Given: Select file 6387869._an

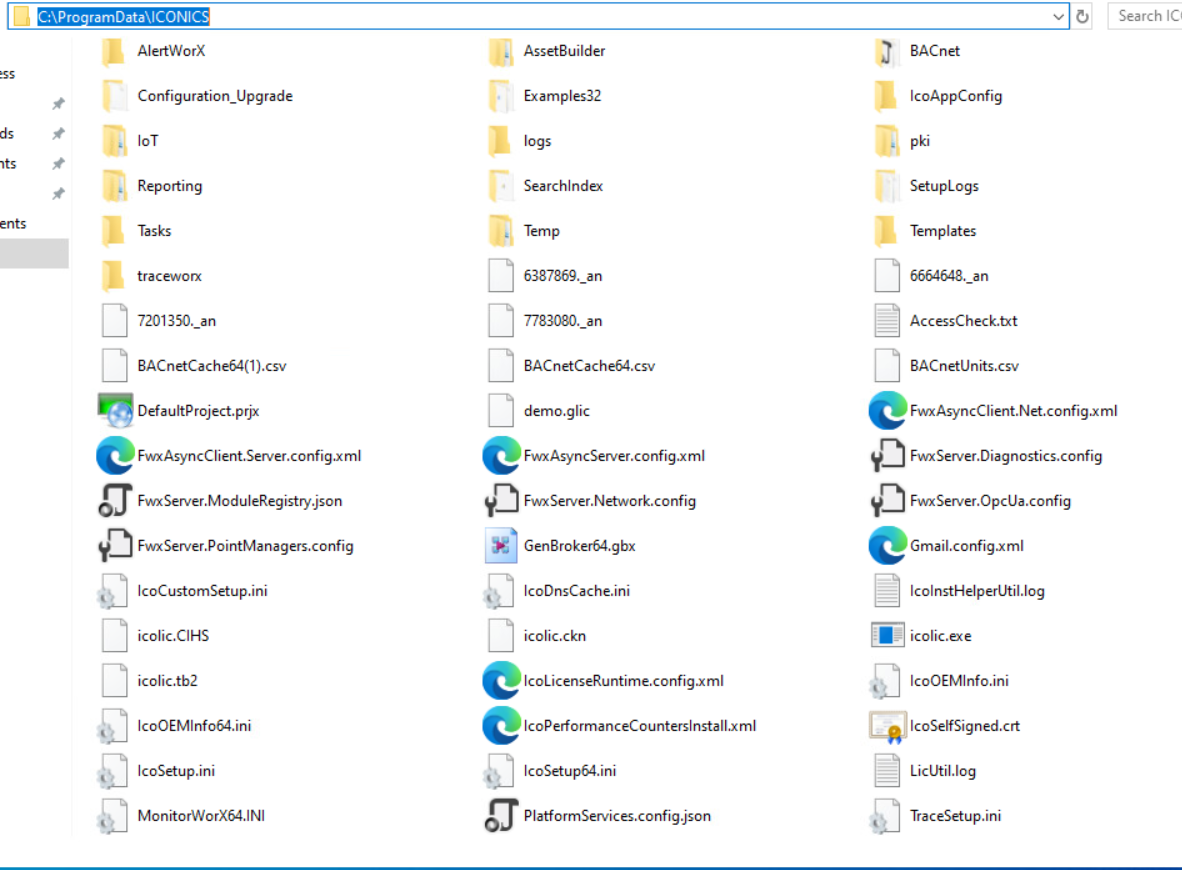Looking at the screenshot, I should coord(563,276).
